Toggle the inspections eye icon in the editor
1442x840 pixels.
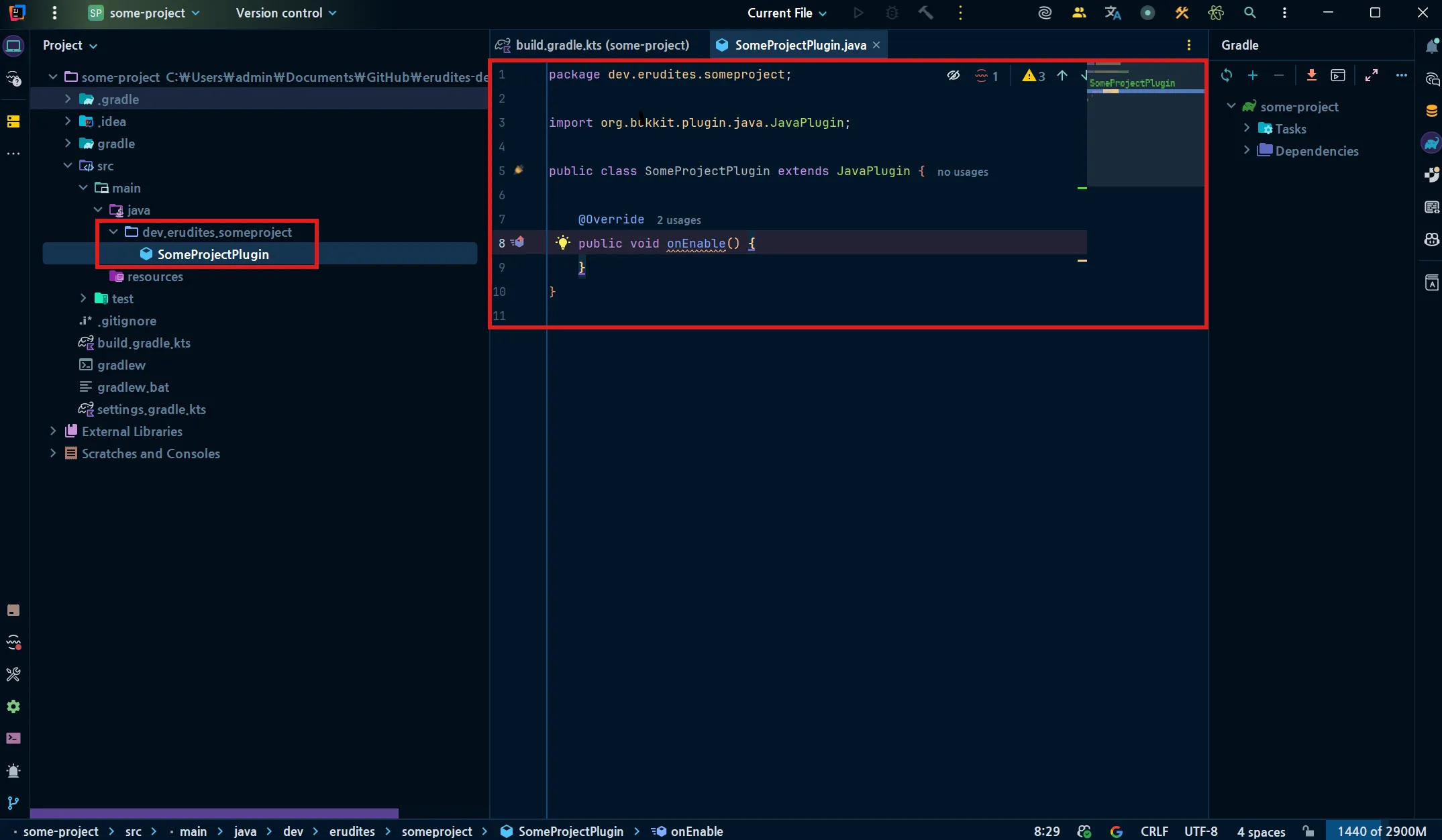point(953,75)
